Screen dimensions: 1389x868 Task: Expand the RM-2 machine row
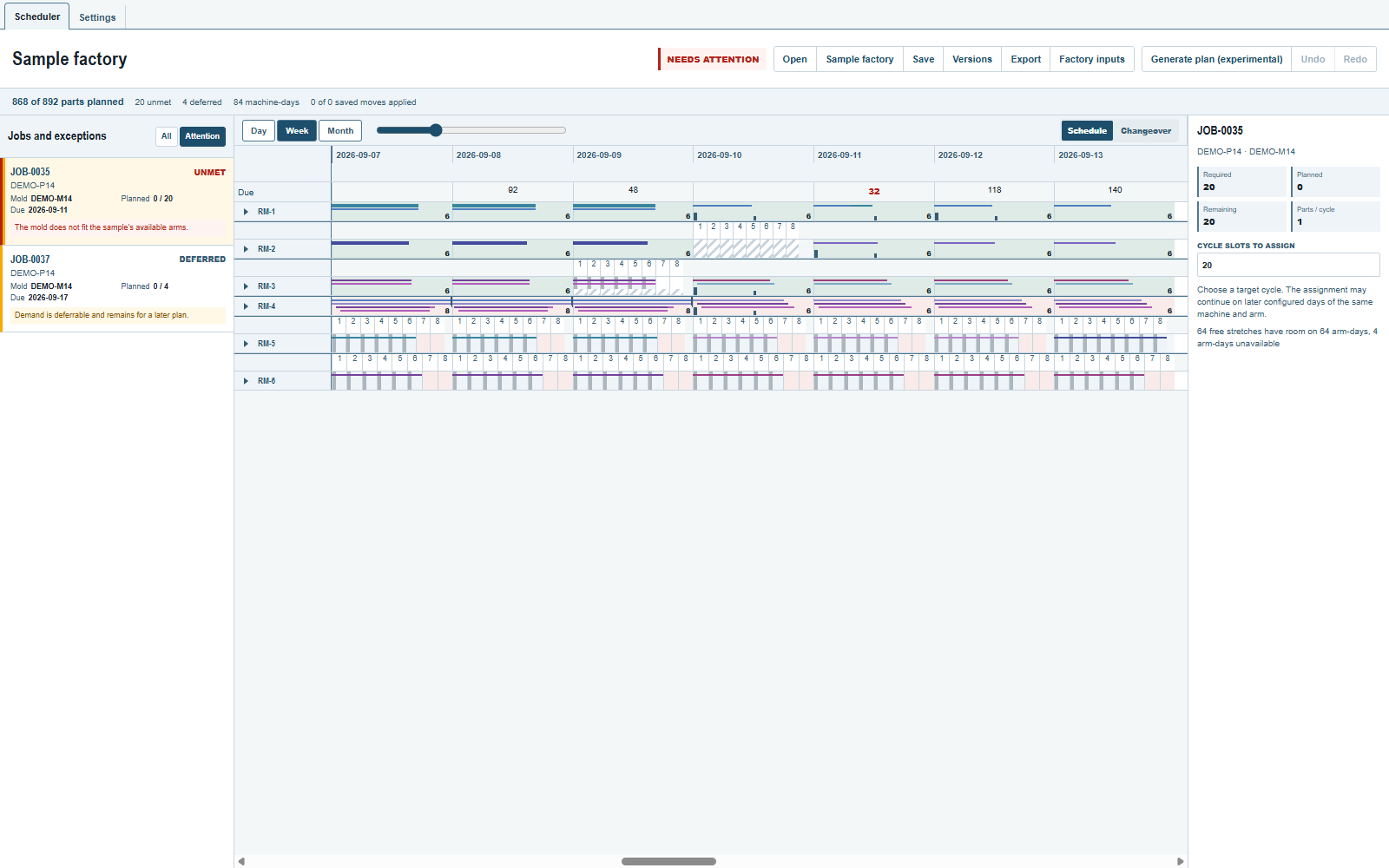pos(247,249)
